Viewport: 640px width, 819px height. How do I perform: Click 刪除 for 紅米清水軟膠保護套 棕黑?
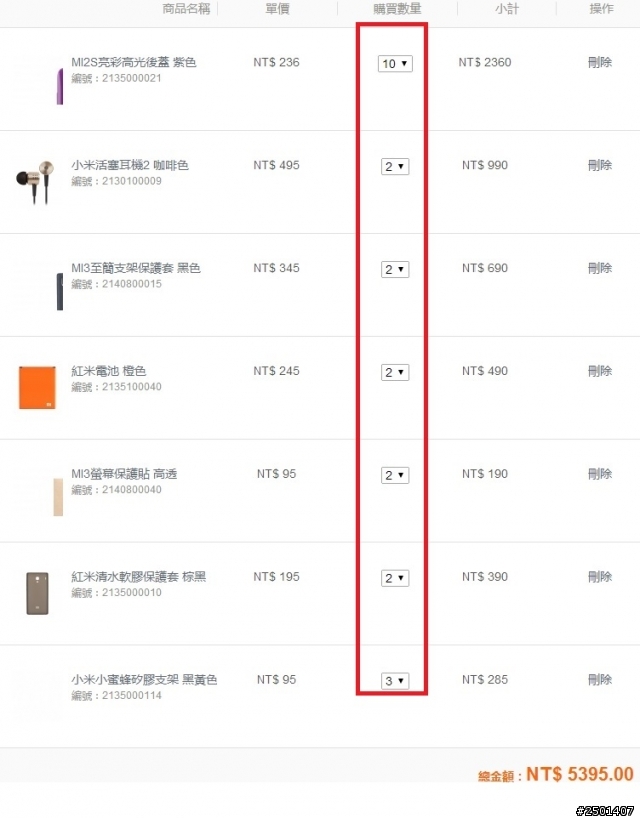click(600, 577)
